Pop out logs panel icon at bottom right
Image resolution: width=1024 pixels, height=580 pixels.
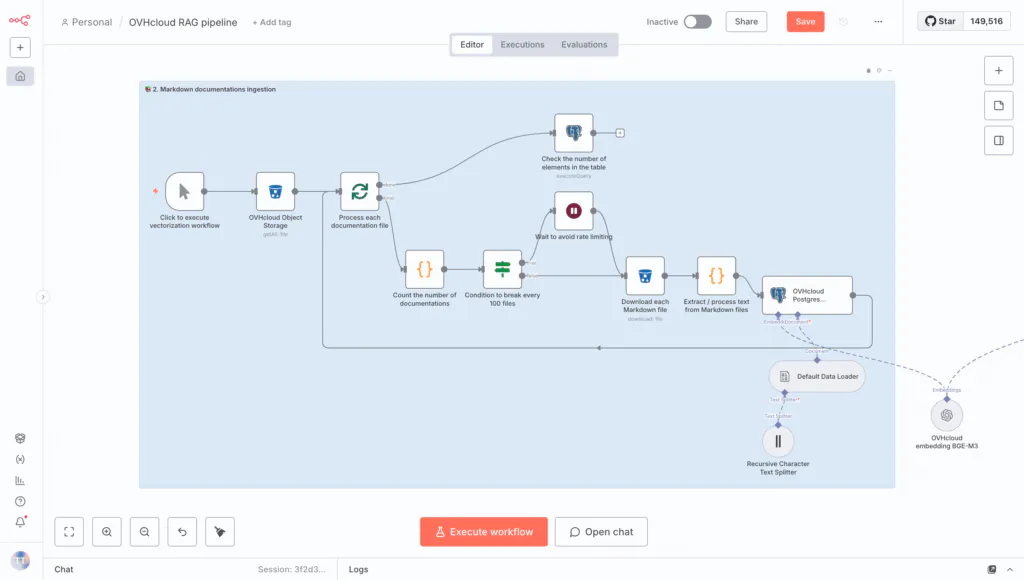coord(991,570)
